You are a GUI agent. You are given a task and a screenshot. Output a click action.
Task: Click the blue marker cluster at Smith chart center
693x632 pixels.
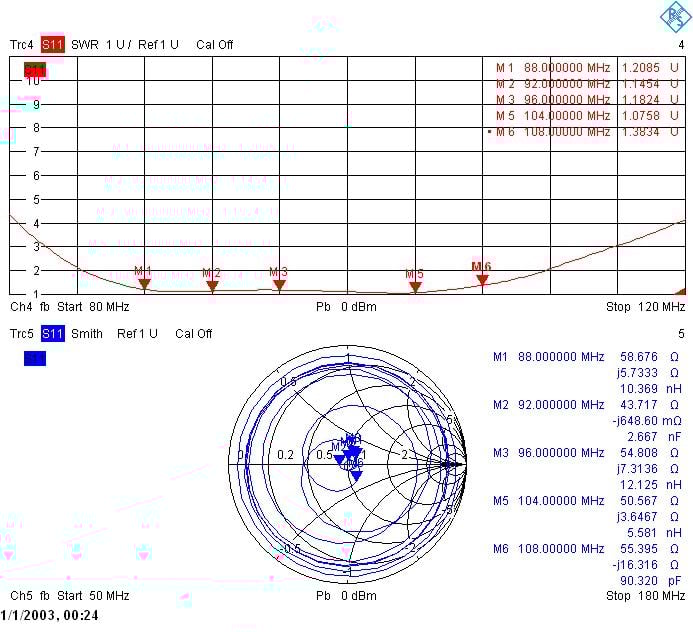coord(350,455)
